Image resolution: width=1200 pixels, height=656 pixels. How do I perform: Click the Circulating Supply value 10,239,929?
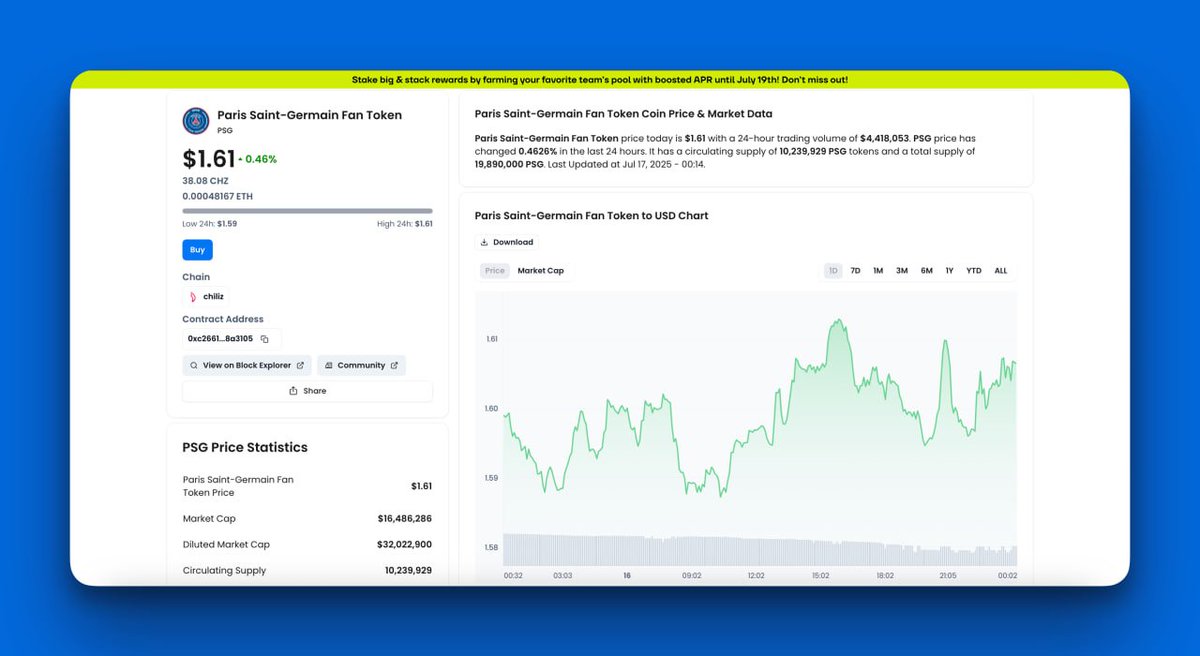pos(408,570)
